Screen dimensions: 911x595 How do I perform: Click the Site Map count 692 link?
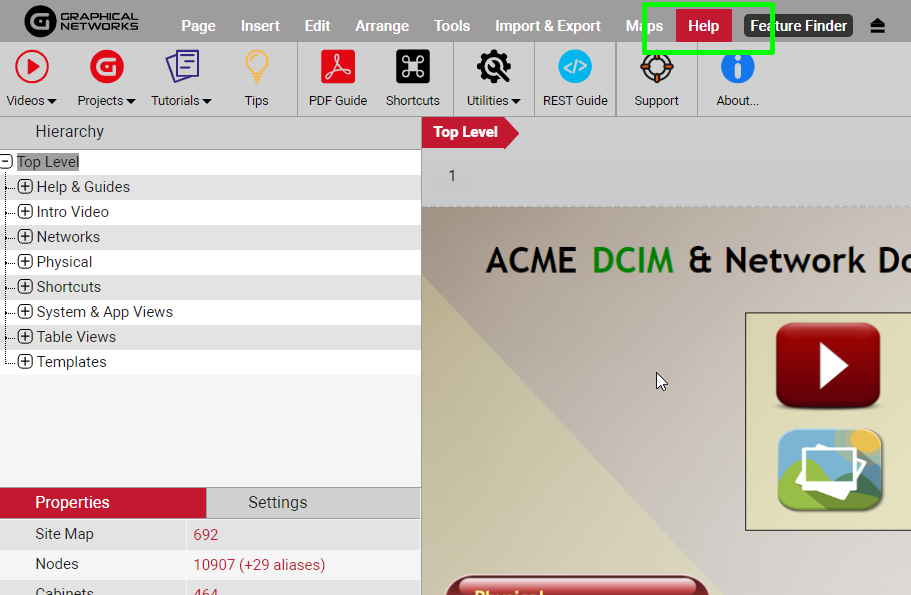(206, 535)
